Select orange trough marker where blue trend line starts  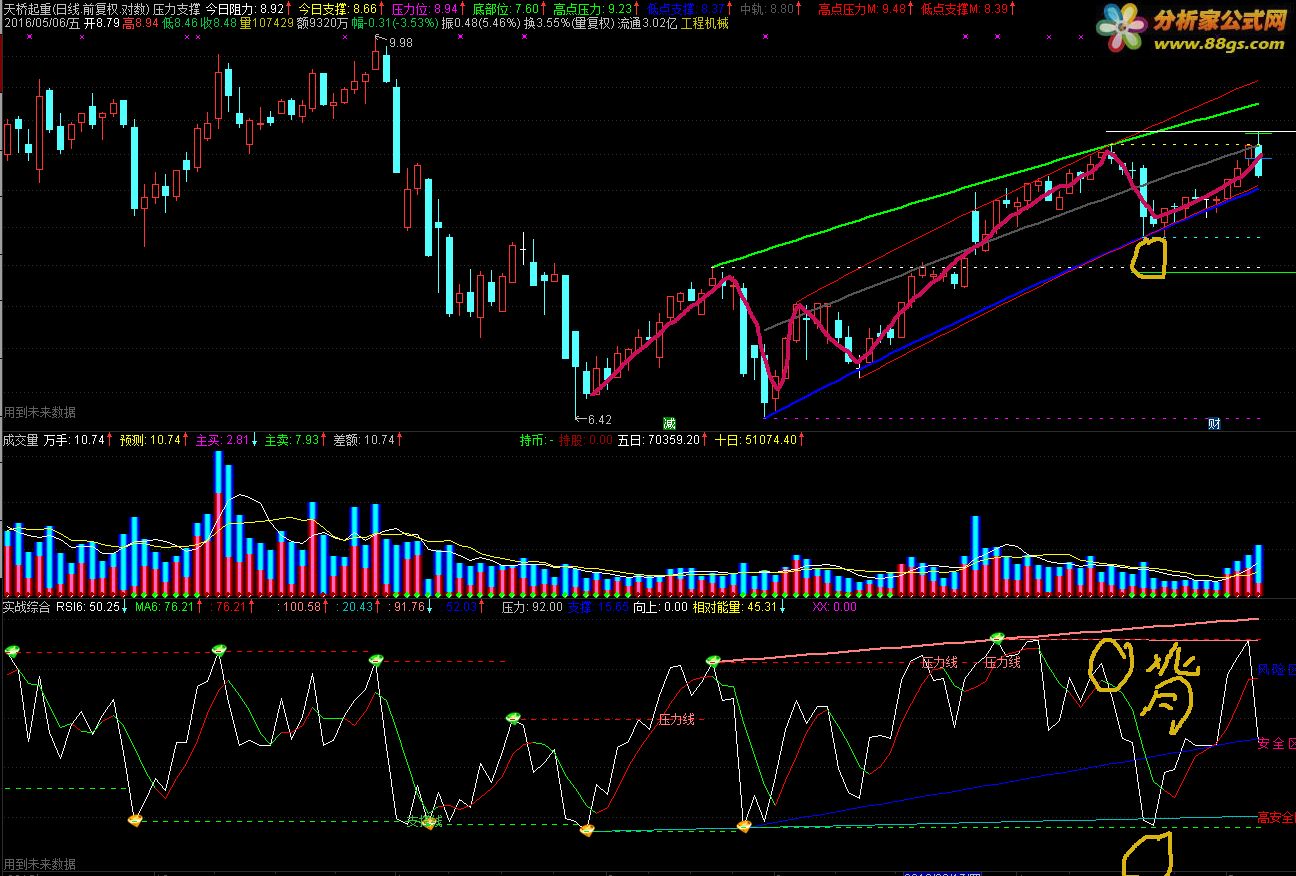[744, 826]
